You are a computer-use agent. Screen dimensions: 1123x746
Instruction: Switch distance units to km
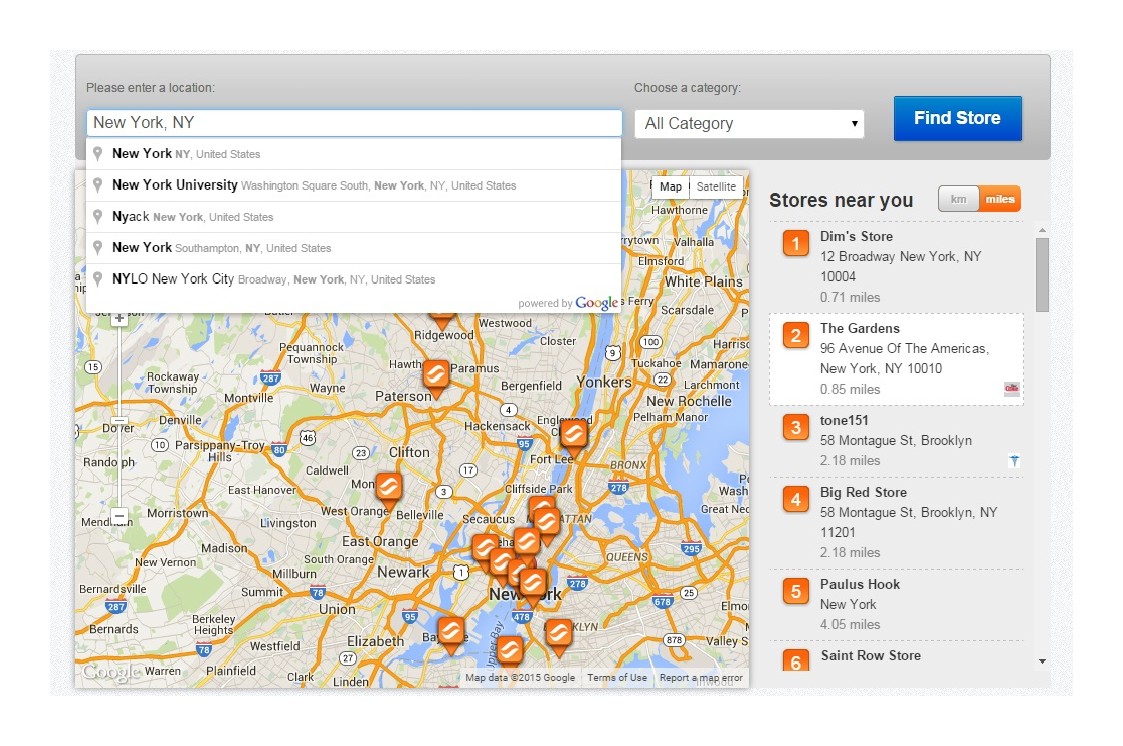(958, 199)
